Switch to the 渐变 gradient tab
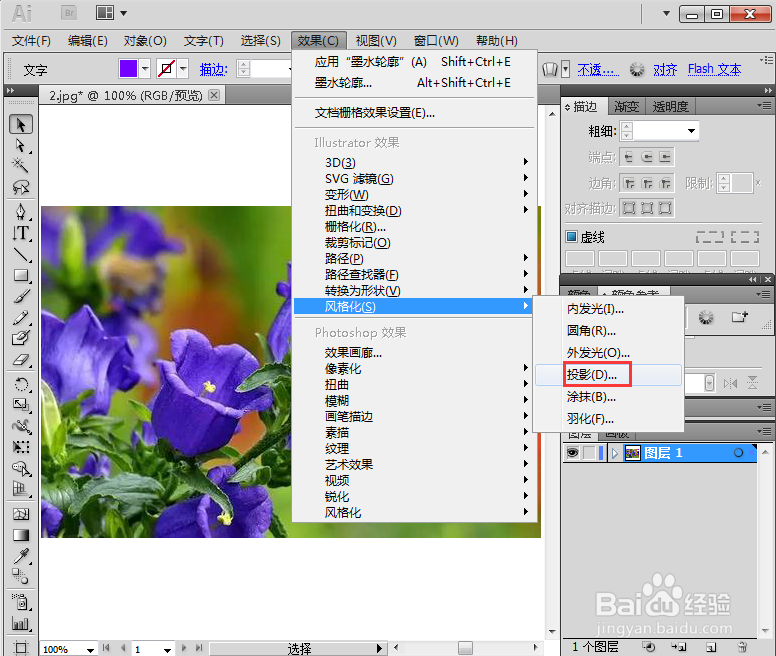 (626, 106)
